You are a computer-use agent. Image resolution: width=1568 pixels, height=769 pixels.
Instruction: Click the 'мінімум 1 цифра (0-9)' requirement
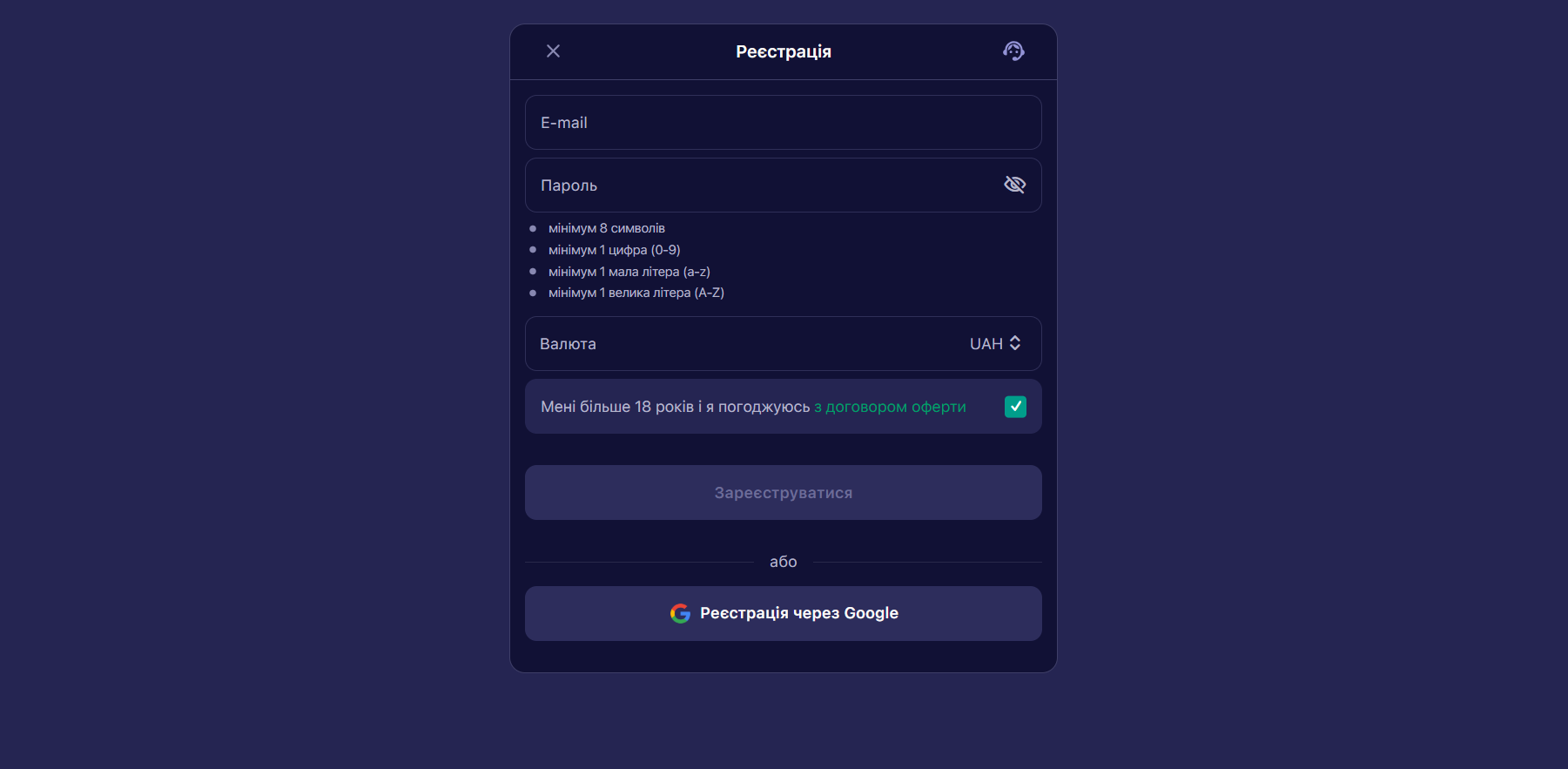pos(615,250)
